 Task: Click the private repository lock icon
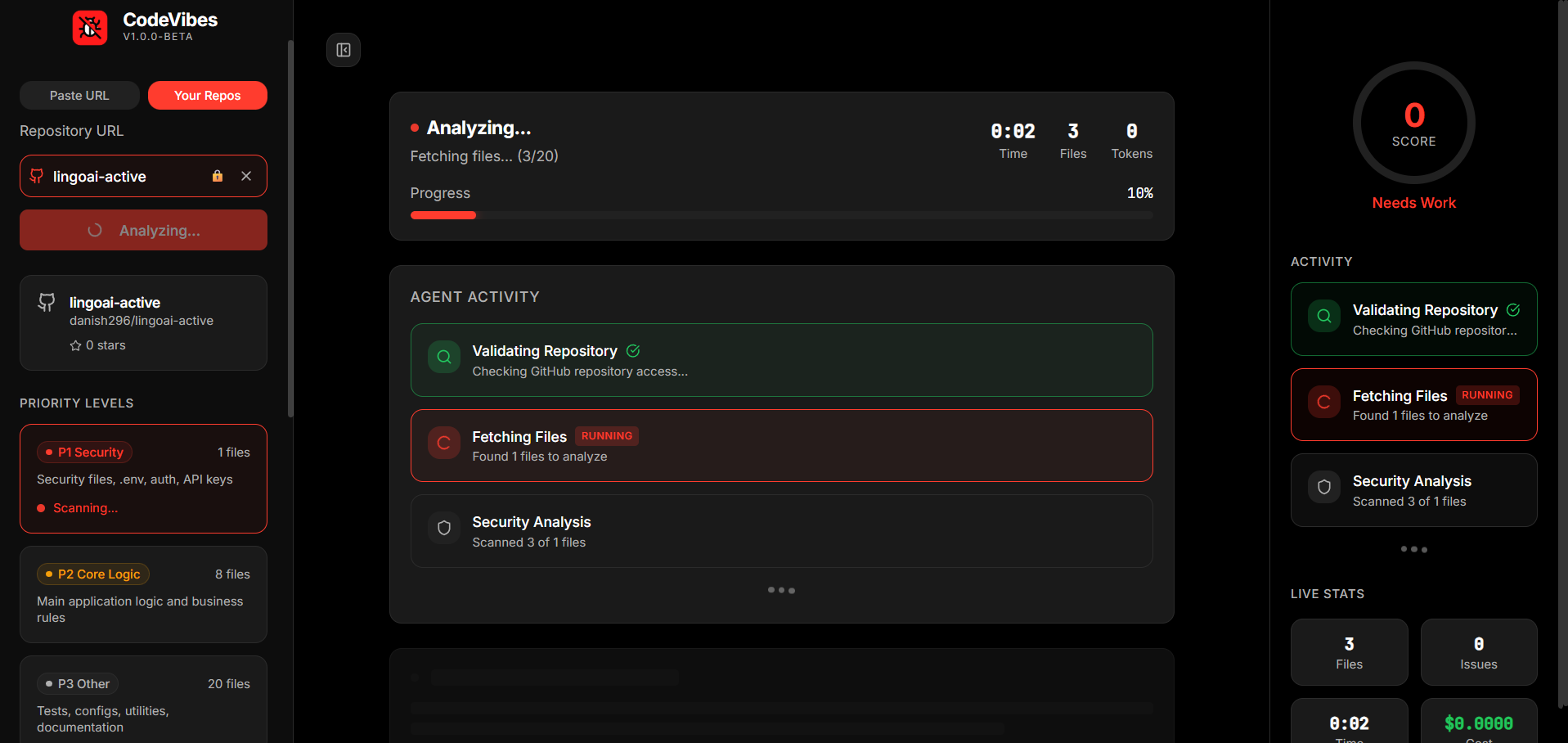pyautogui.click(x=217, y=176)
